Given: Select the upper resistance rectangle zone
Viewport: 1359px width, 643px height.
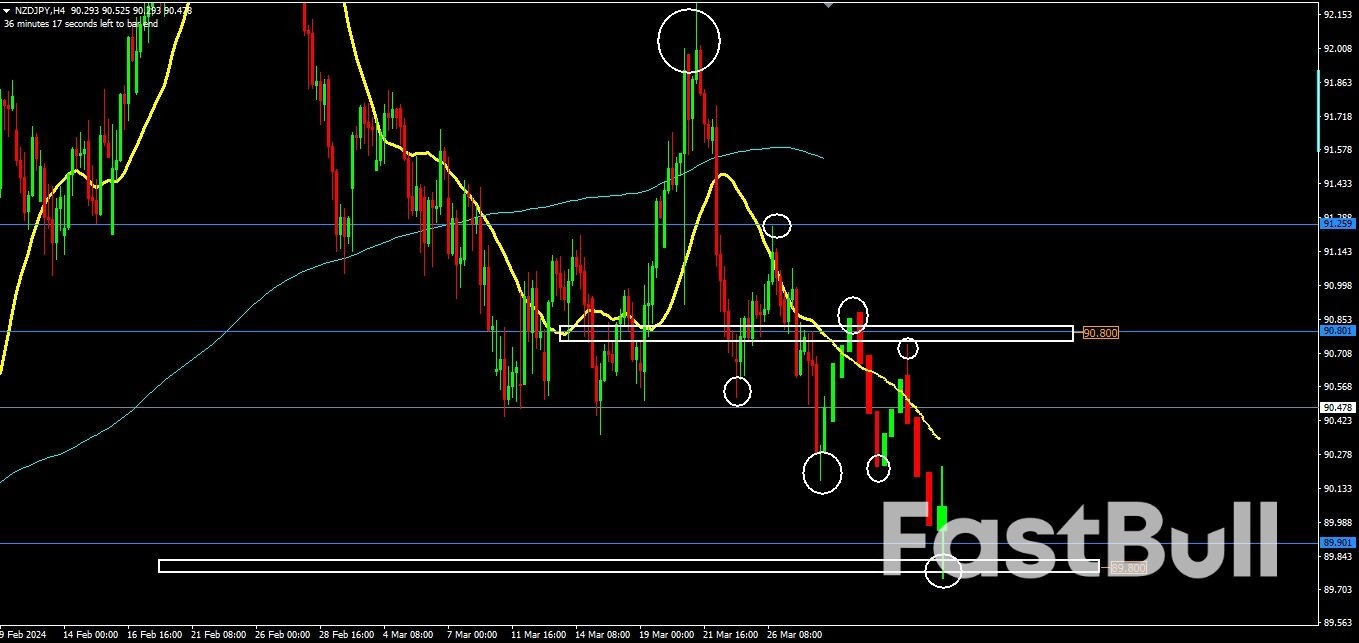Looking at the screenshot, I should coord(815,334).
